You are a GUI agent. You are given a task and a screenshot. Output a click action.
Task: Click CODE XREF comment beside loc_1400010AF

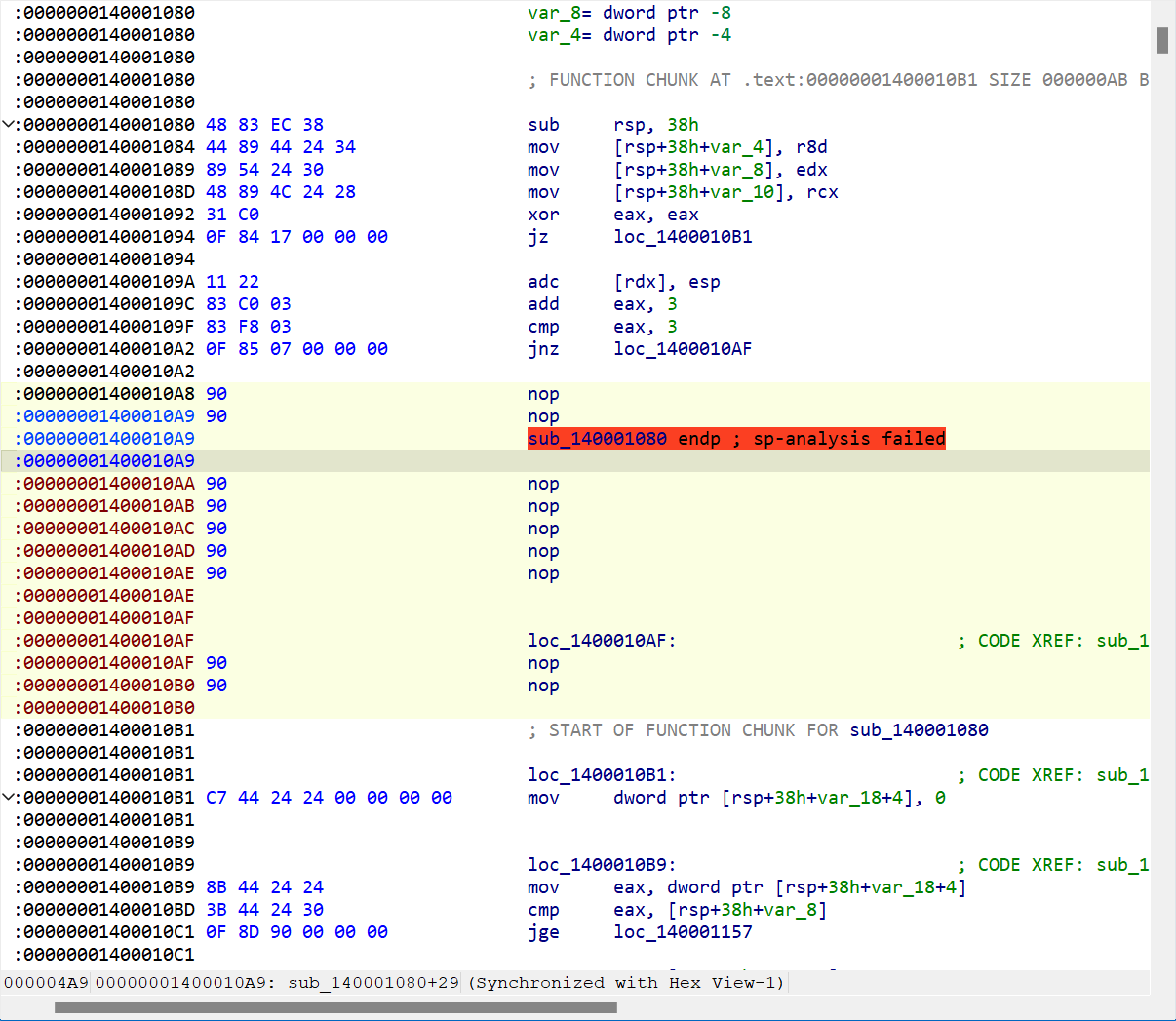[1053, 641]
